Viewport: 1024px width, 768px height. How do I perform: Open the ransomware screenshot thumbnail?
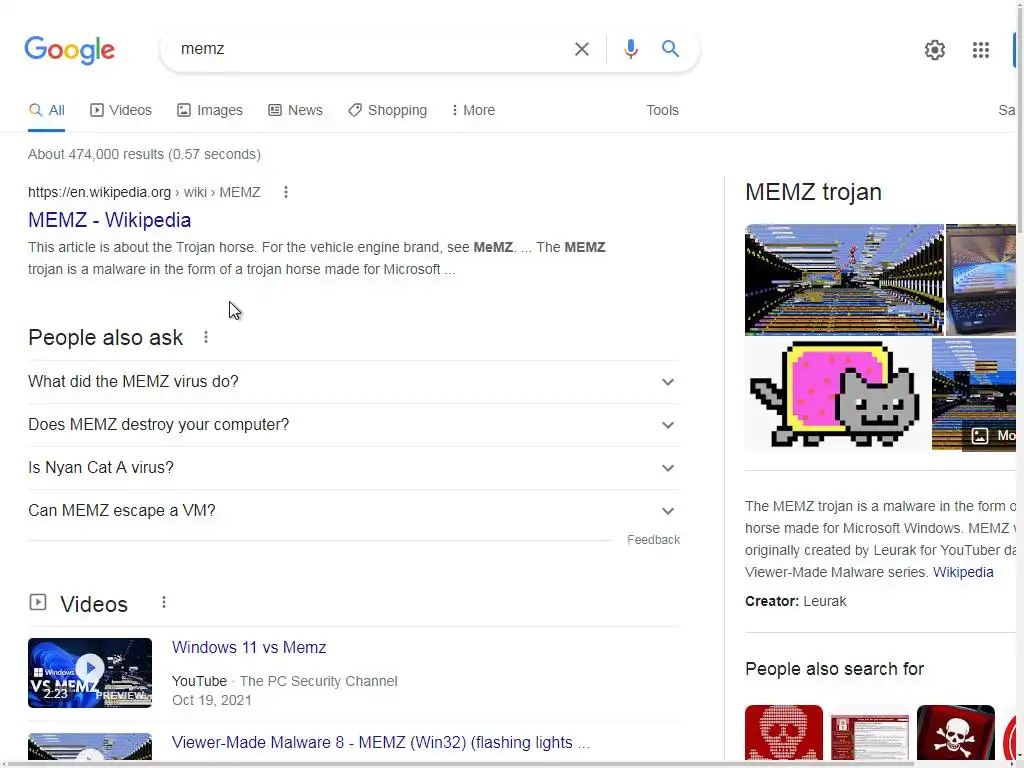pyautogui.click(x=870, y=736)
